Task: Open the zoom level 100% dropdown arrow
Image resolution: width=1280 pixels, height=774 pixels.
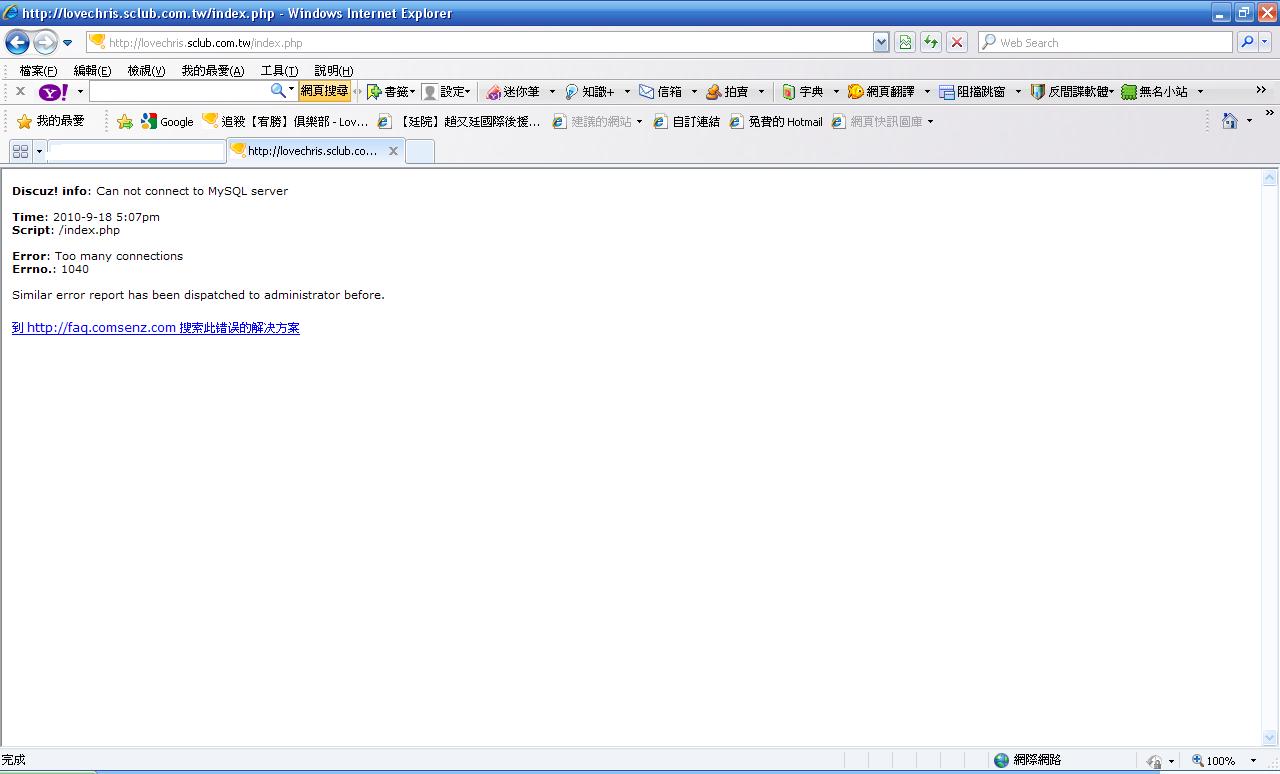Action: pos(1253,761)
